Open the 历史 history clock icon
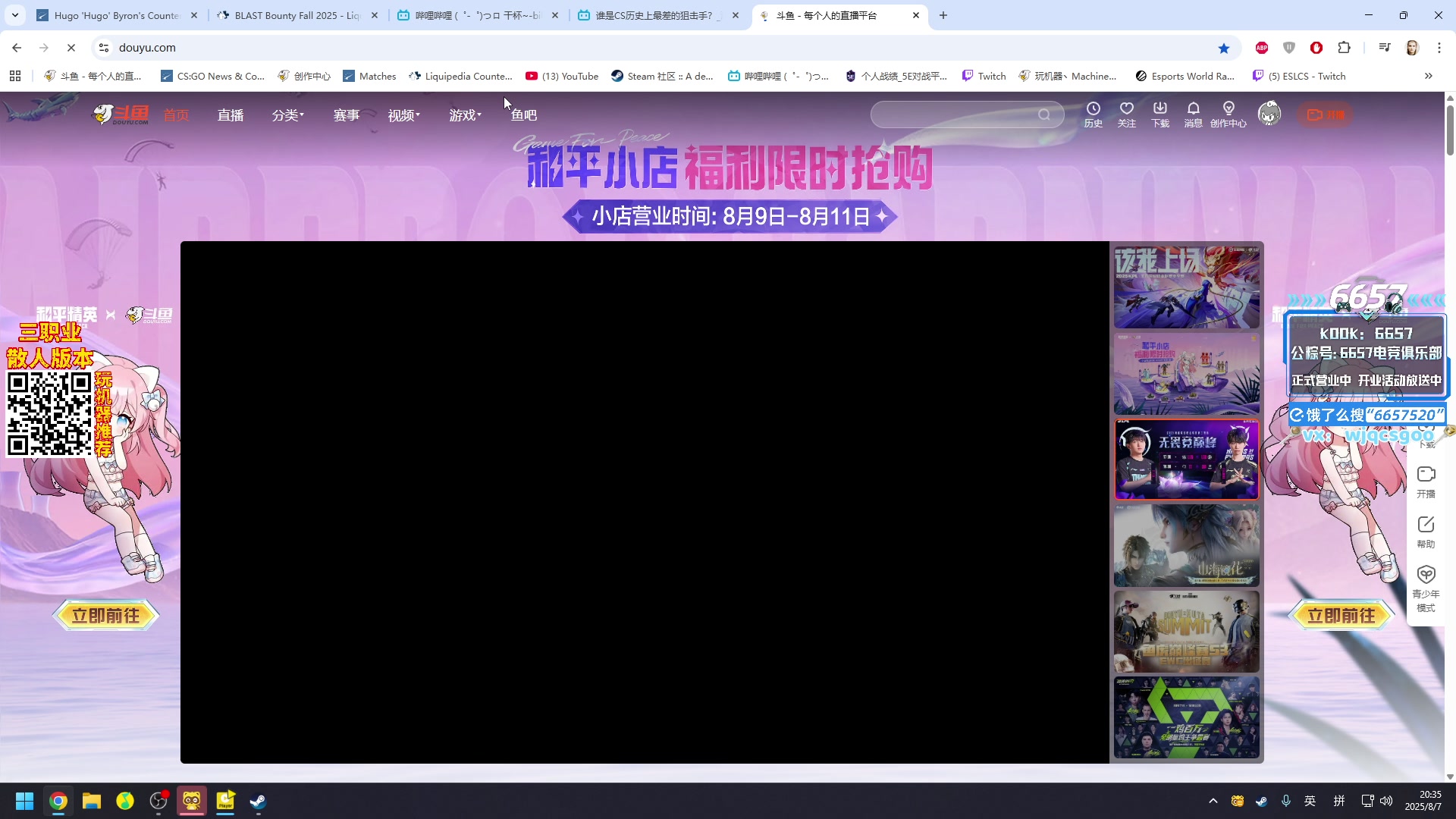The width and height of the screenshot is (1456, 819). point(1093,115)
